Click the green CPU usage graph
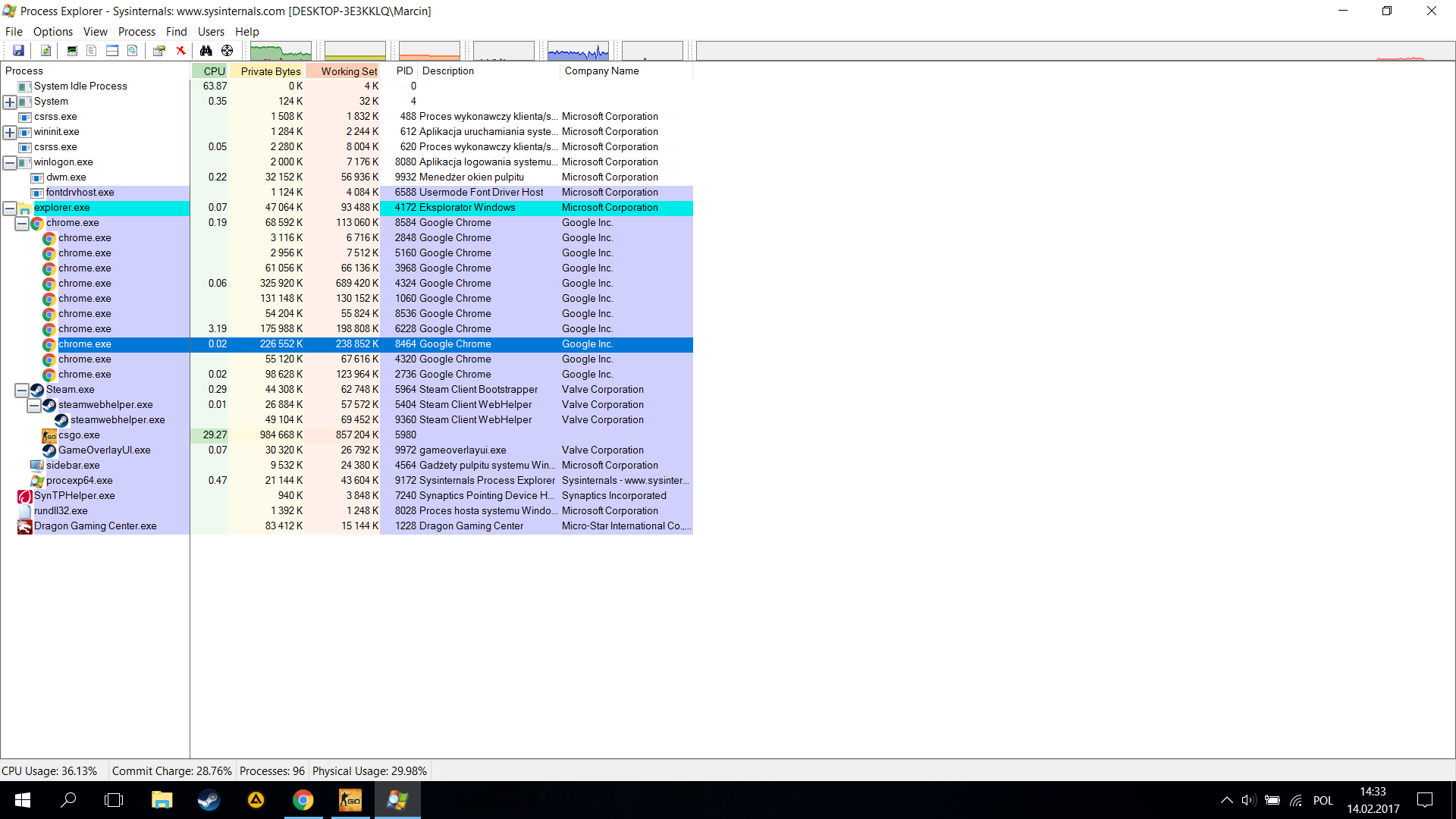1456x819 pixels. pyautogui.click(x=281, y=51)
